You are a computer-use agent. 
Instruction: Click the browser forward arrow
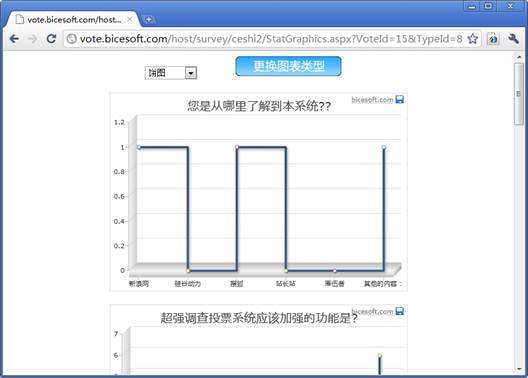point(33,39)
